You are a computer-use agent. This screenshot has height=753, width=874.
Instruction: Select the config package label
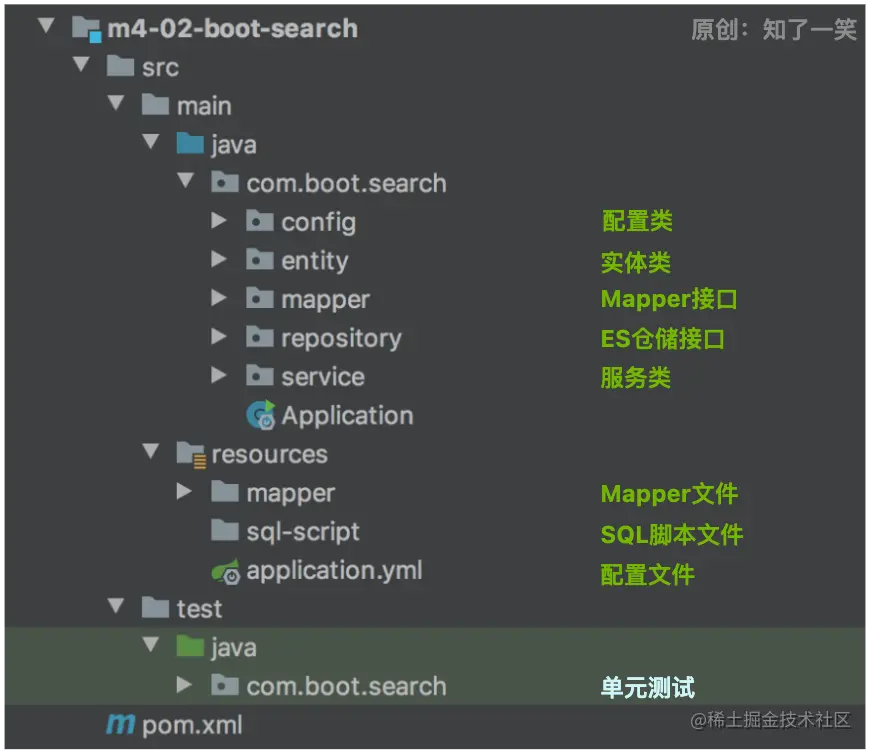tap(319, 223)
